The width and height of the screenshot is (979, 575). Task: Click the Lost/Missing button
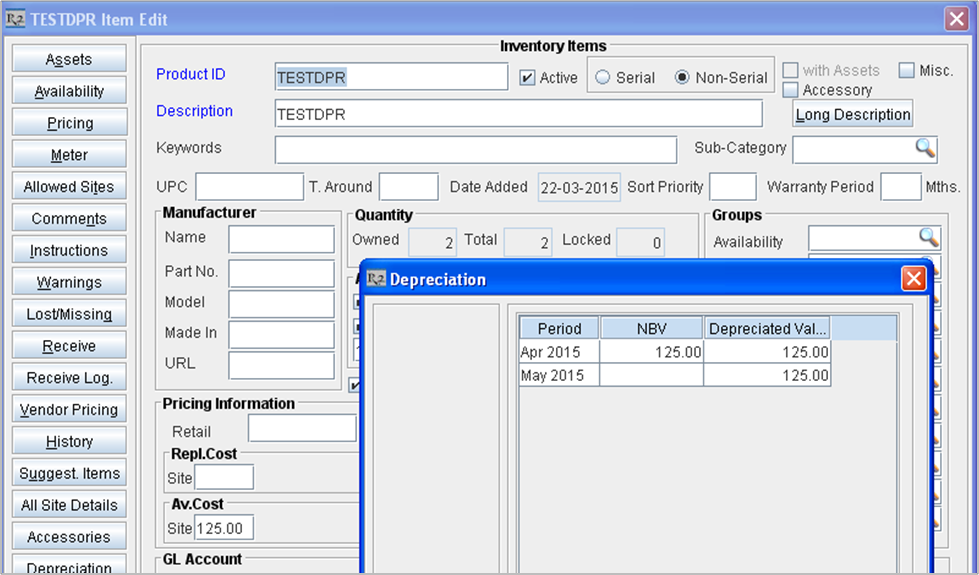point(69,314)
